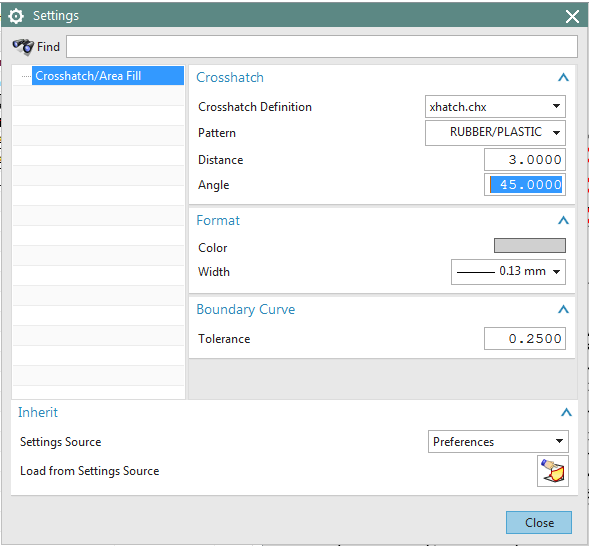The height and width of the screenshot is (546, 589).
Task: Click the Load from Settings Source icon
Action: click(x=553, y=471)
